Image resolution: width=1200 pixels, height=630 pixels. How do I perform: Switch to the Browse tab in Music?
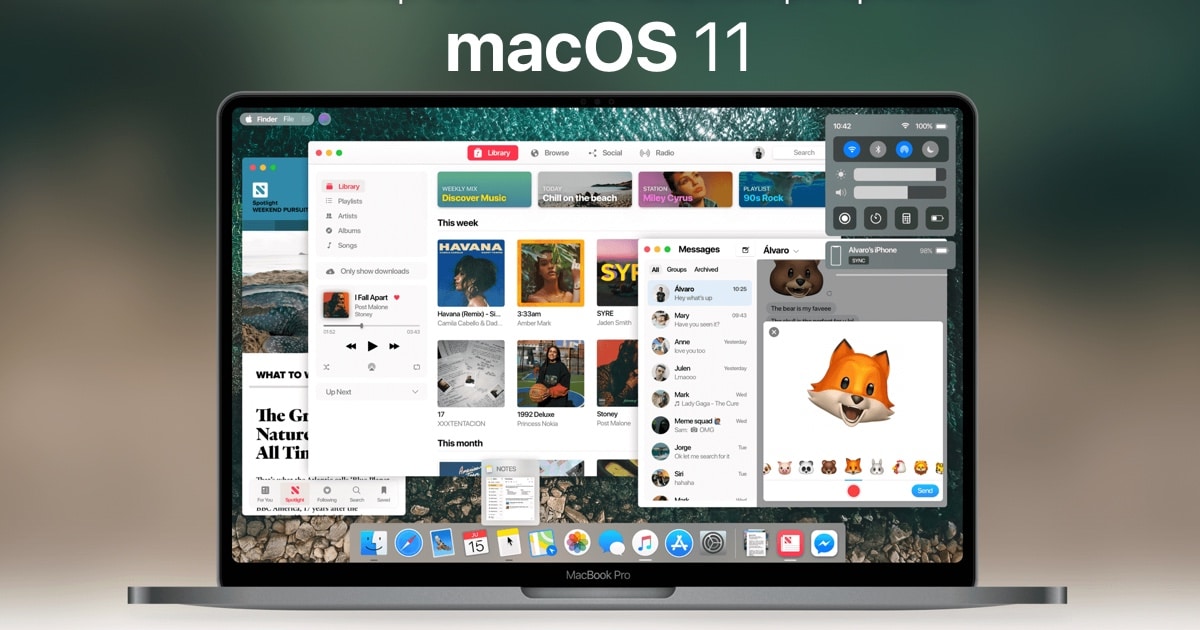tap(550, 153)
